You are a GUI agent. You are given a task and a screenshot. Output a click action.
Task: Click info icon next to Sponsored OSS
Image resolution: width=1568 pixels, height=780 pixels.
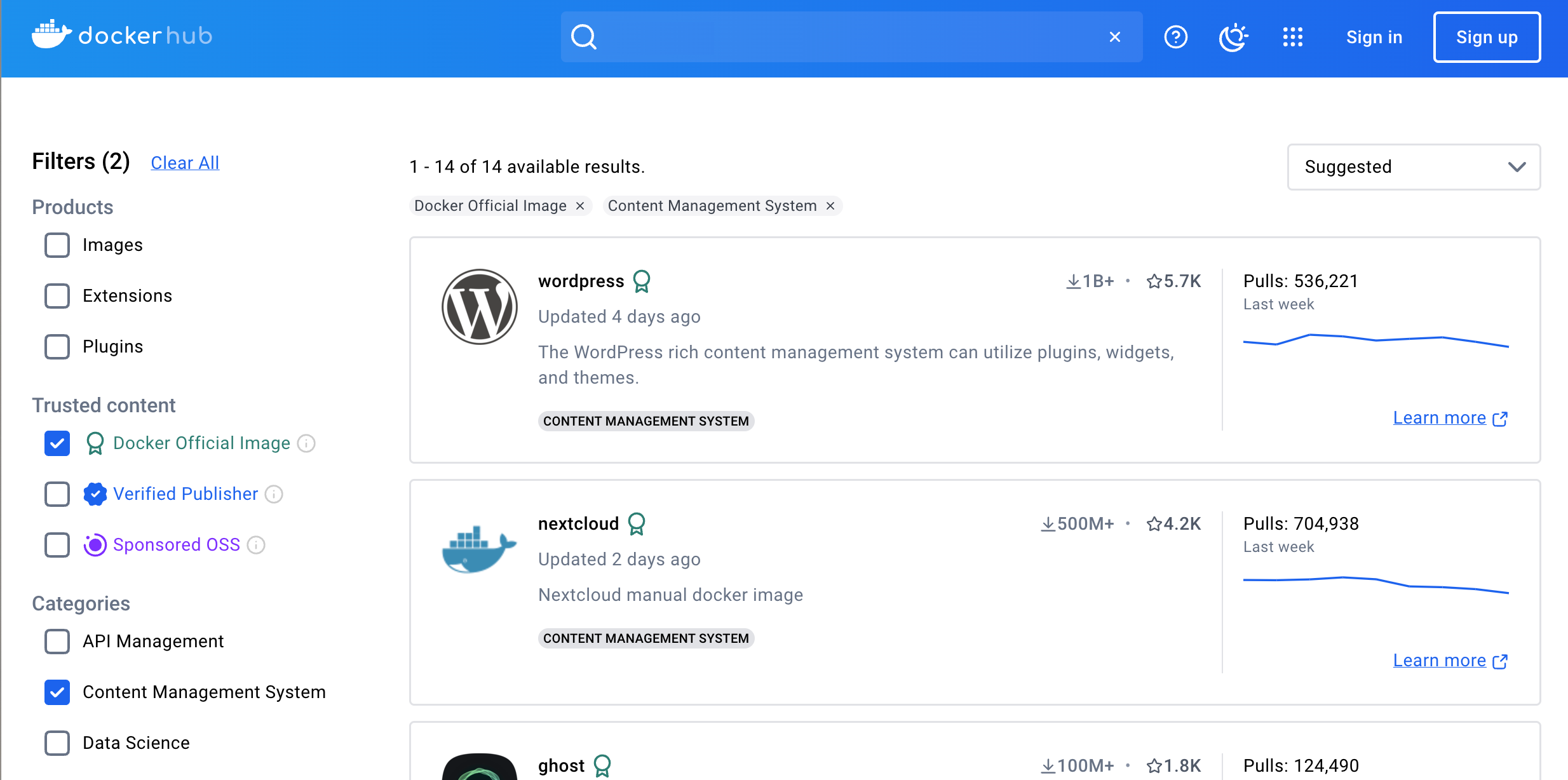point(256,545)
